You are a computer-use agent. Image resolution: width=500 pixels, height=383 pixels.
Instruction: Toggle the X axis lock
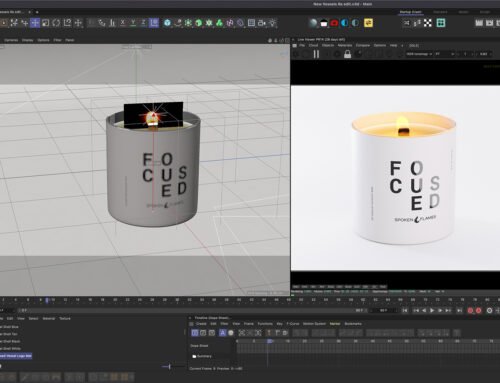pyautogui.click(x=123, y=23)
